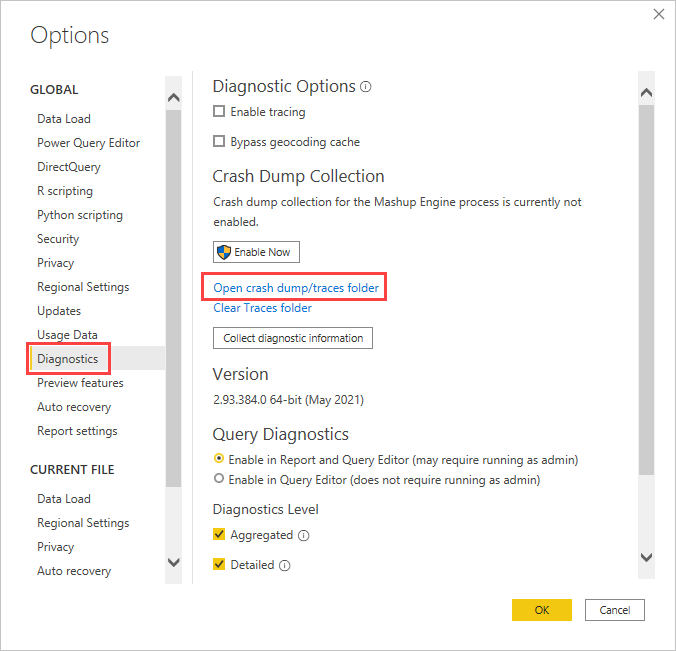Open crash dump/traces folder link
The width and height of the screenshot is (676, 651).
click(x=296, y=288)
